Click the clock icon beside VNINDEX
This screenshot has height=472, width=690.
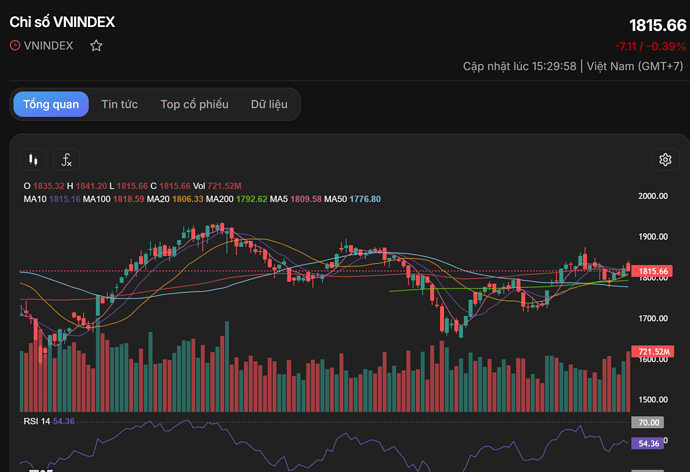pos(15,45)
